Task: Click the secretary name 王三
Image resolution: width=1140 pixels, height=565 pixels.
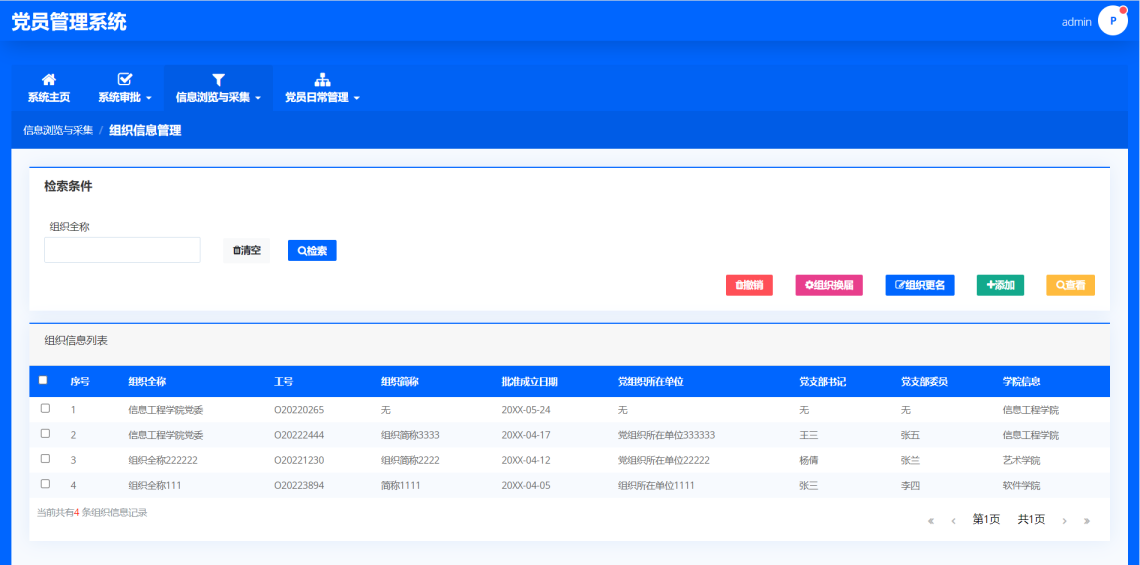Action: pos(808,435)
